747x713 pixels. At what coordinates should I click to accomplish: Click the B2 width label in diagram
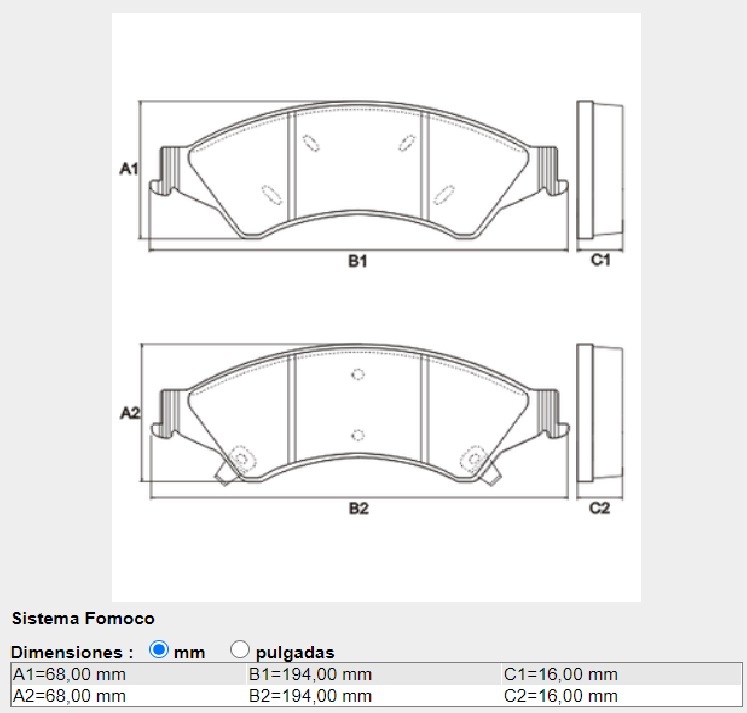(358, 508)
